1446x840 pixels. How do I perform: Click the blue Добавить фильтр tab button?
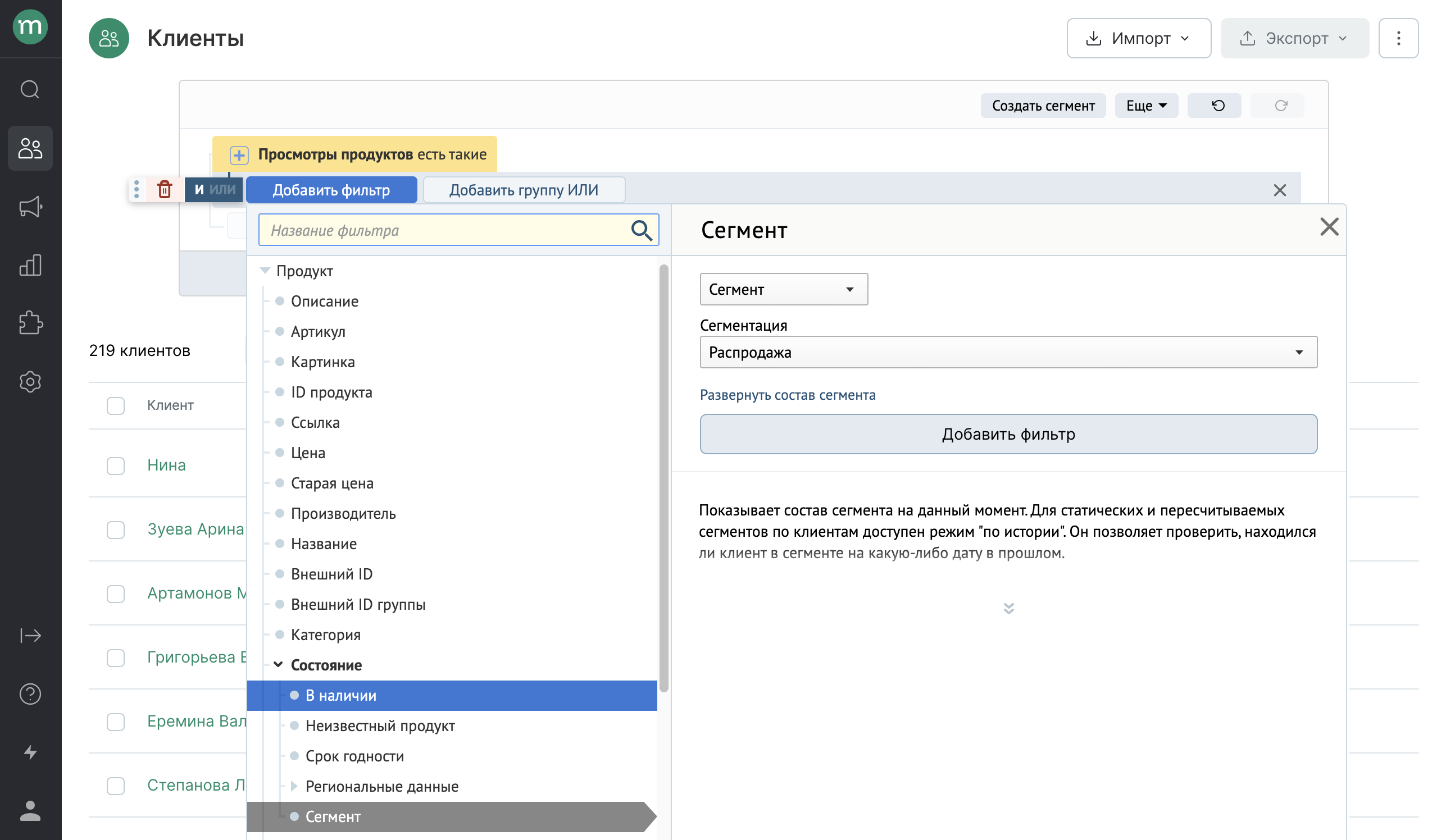331,190
